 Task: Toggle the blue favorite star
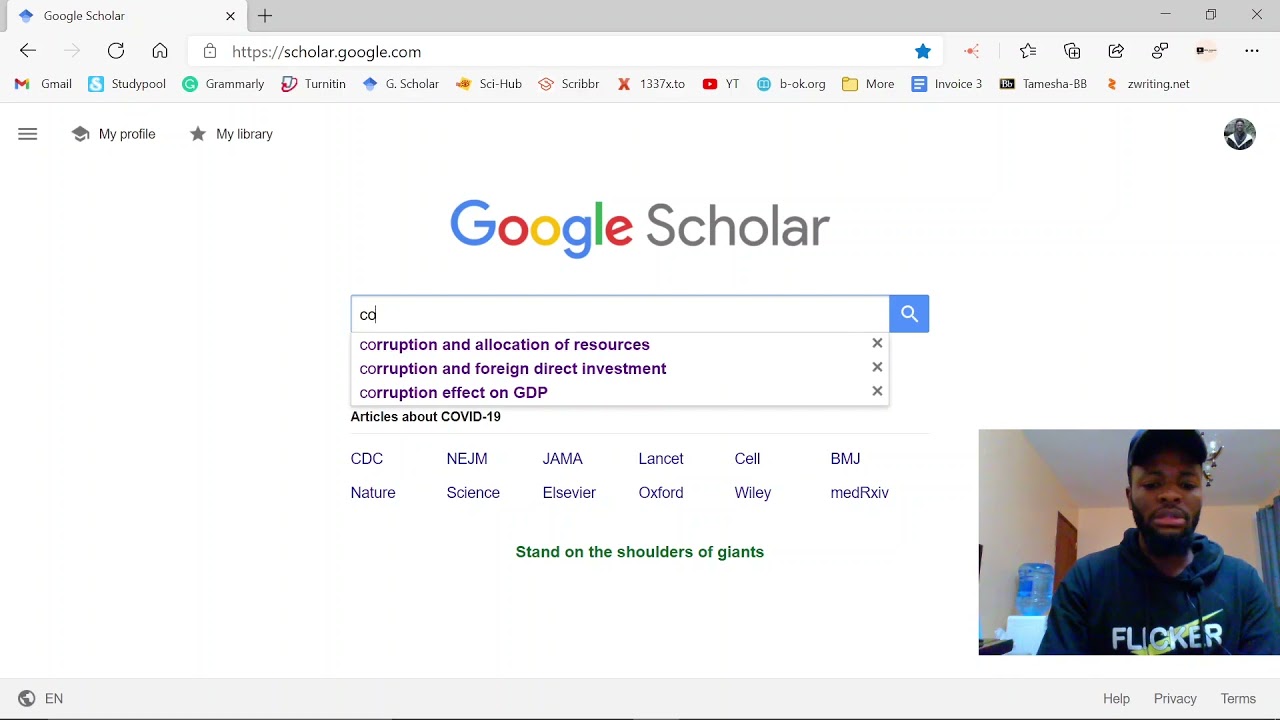pyautogui.click(x=923, y=51)
